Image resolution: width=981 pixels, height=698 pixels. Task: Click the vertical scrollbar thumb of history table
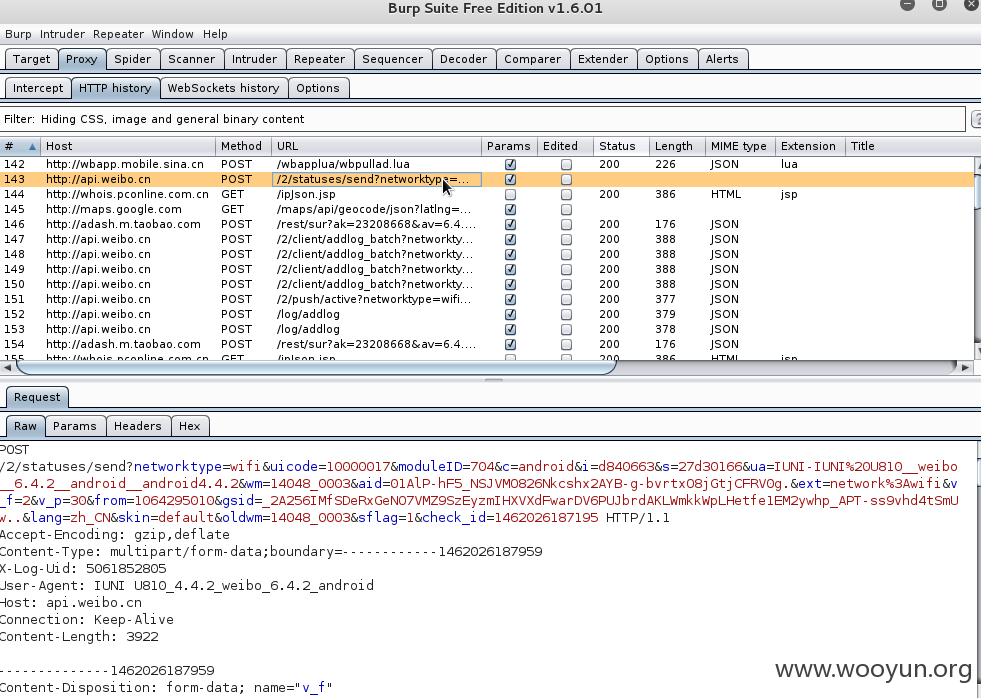[978, 191]
